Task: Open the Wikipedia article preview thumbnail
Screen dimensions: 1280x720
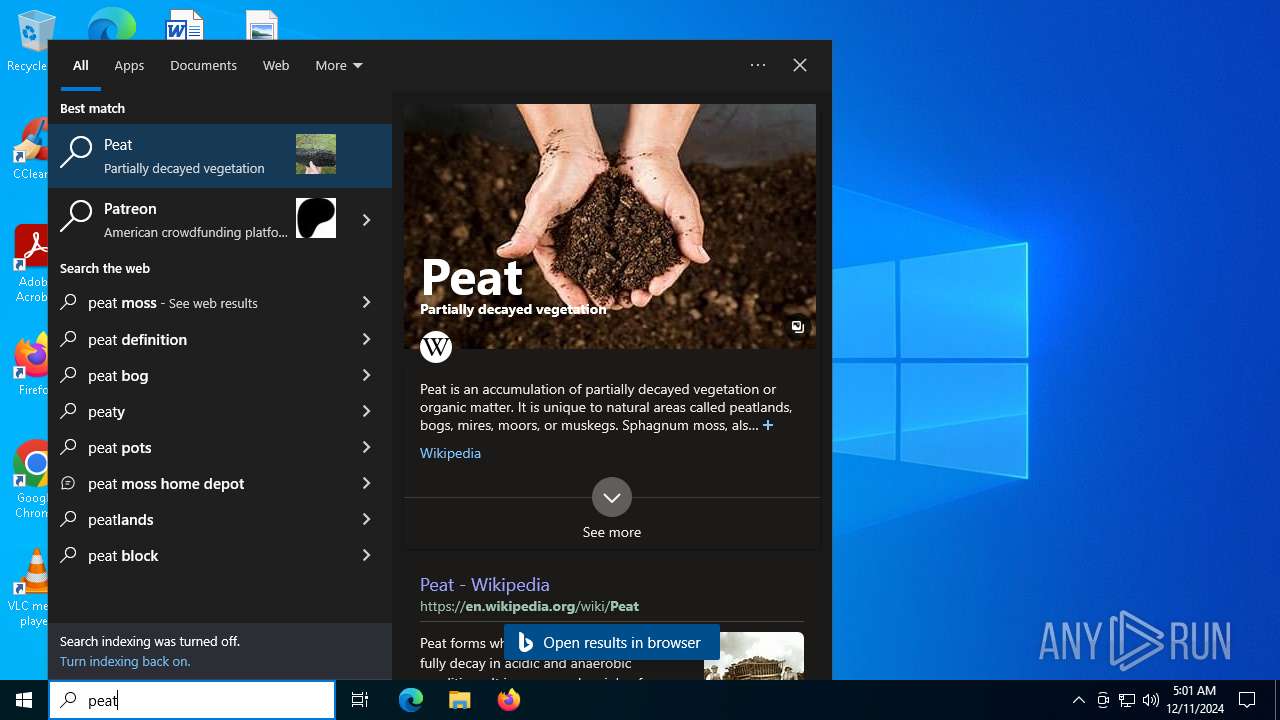Action: 754,656
